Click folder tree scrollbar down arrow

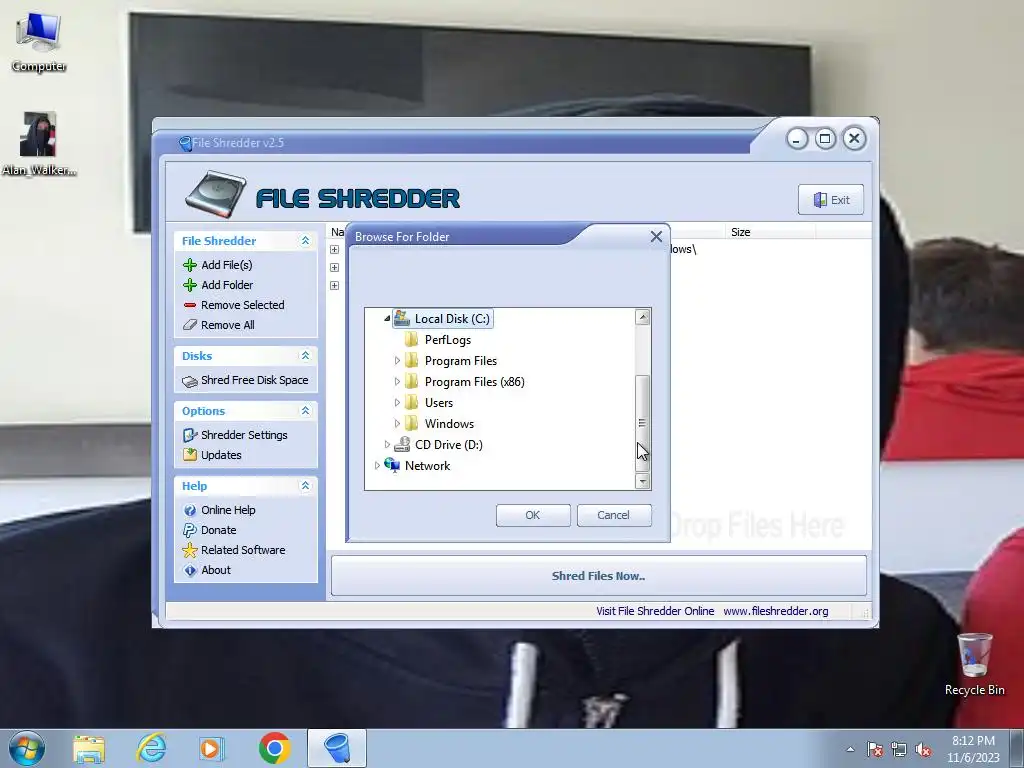[643, 481]
